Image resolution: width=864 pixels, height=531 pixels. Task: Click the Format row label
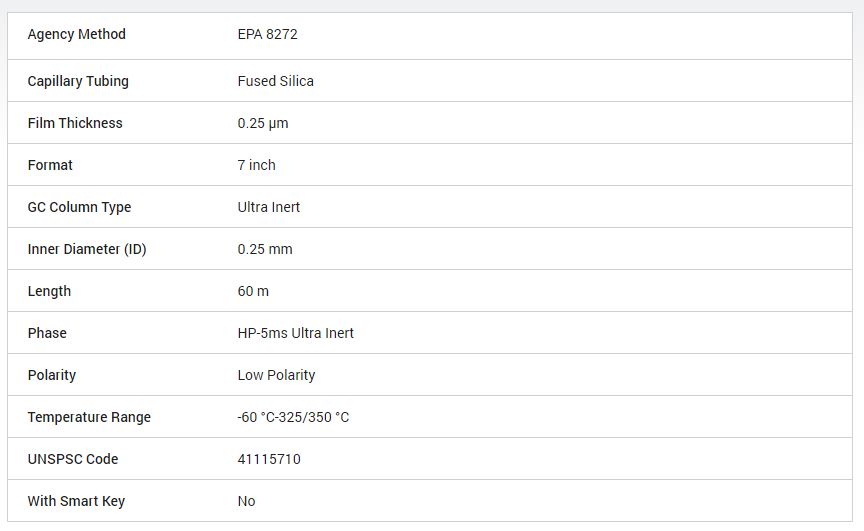coord(50,165)
